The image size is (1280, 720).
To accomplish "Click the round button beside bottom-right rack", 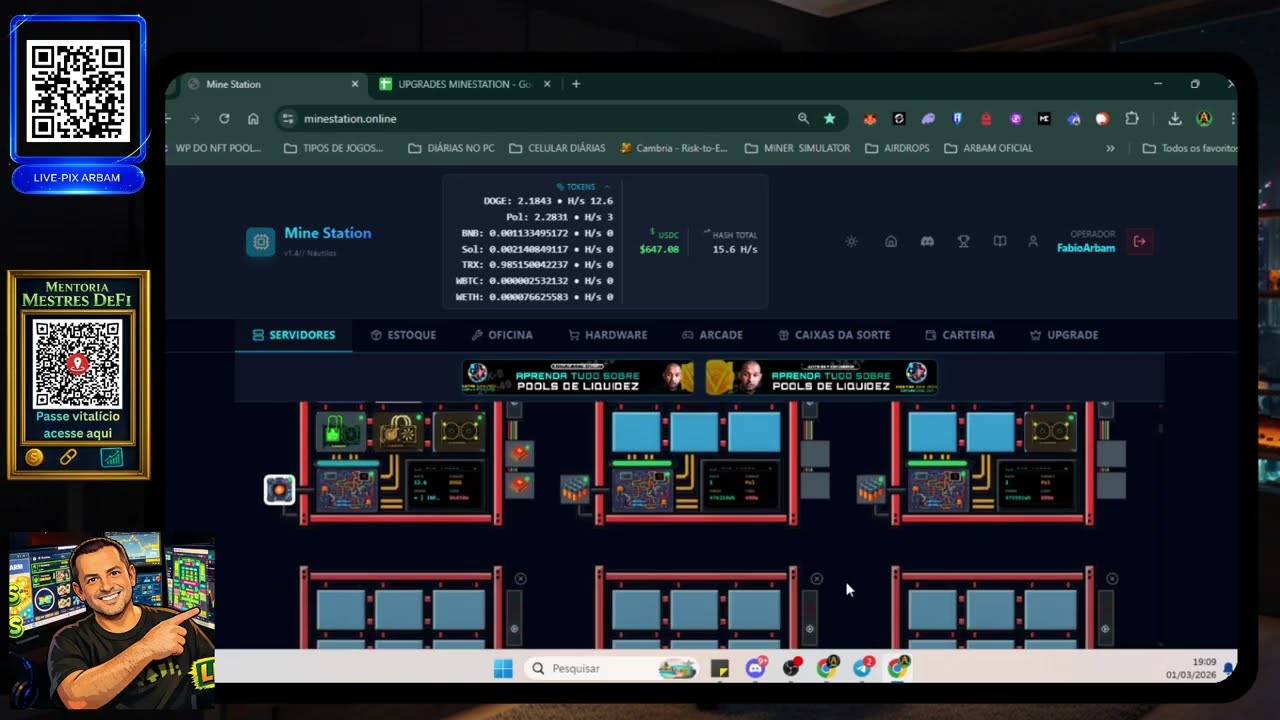I will click(1105, 628).
